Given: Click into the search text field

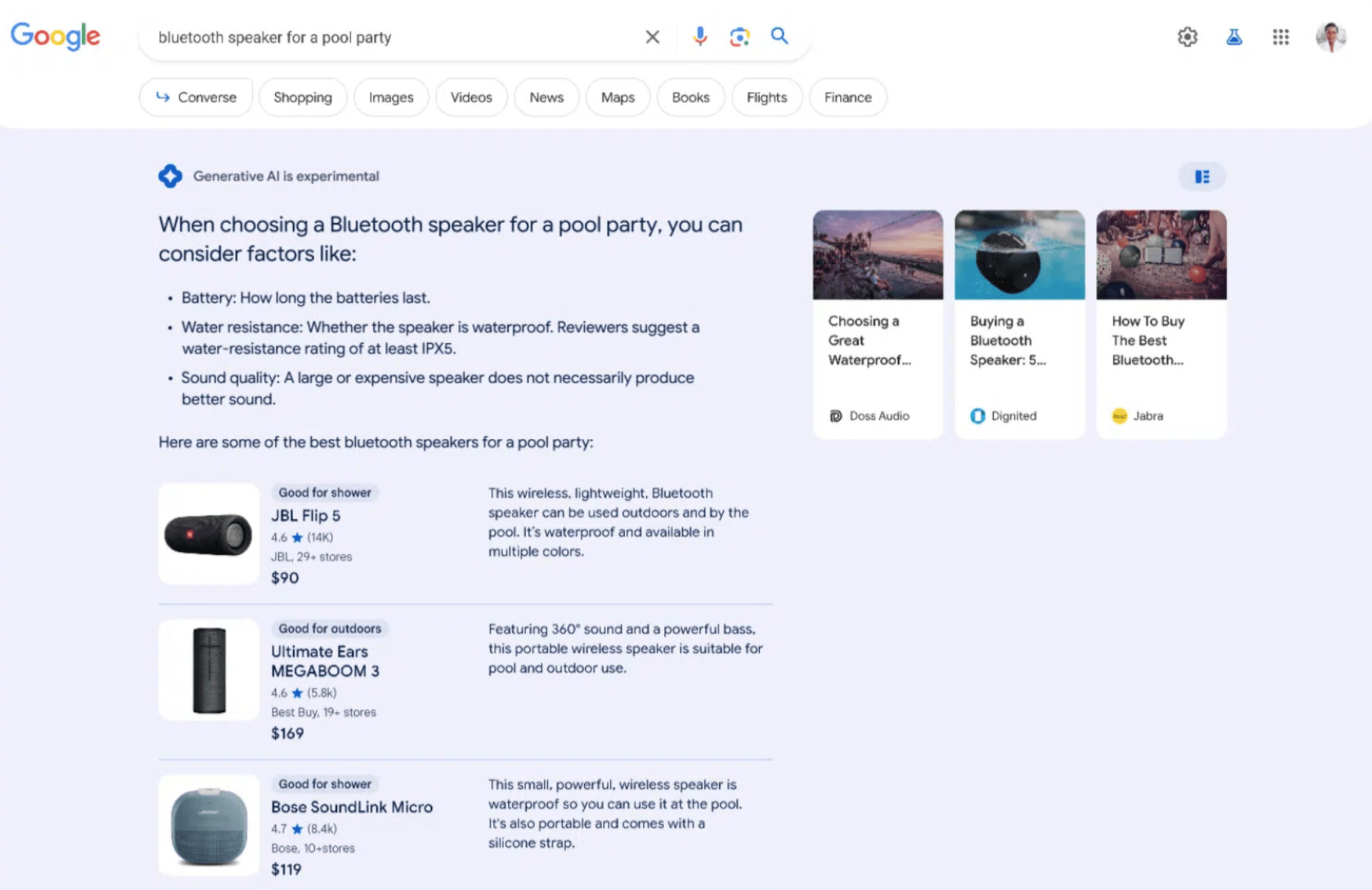Looking at the screenshot, I should tap(391, 38).
